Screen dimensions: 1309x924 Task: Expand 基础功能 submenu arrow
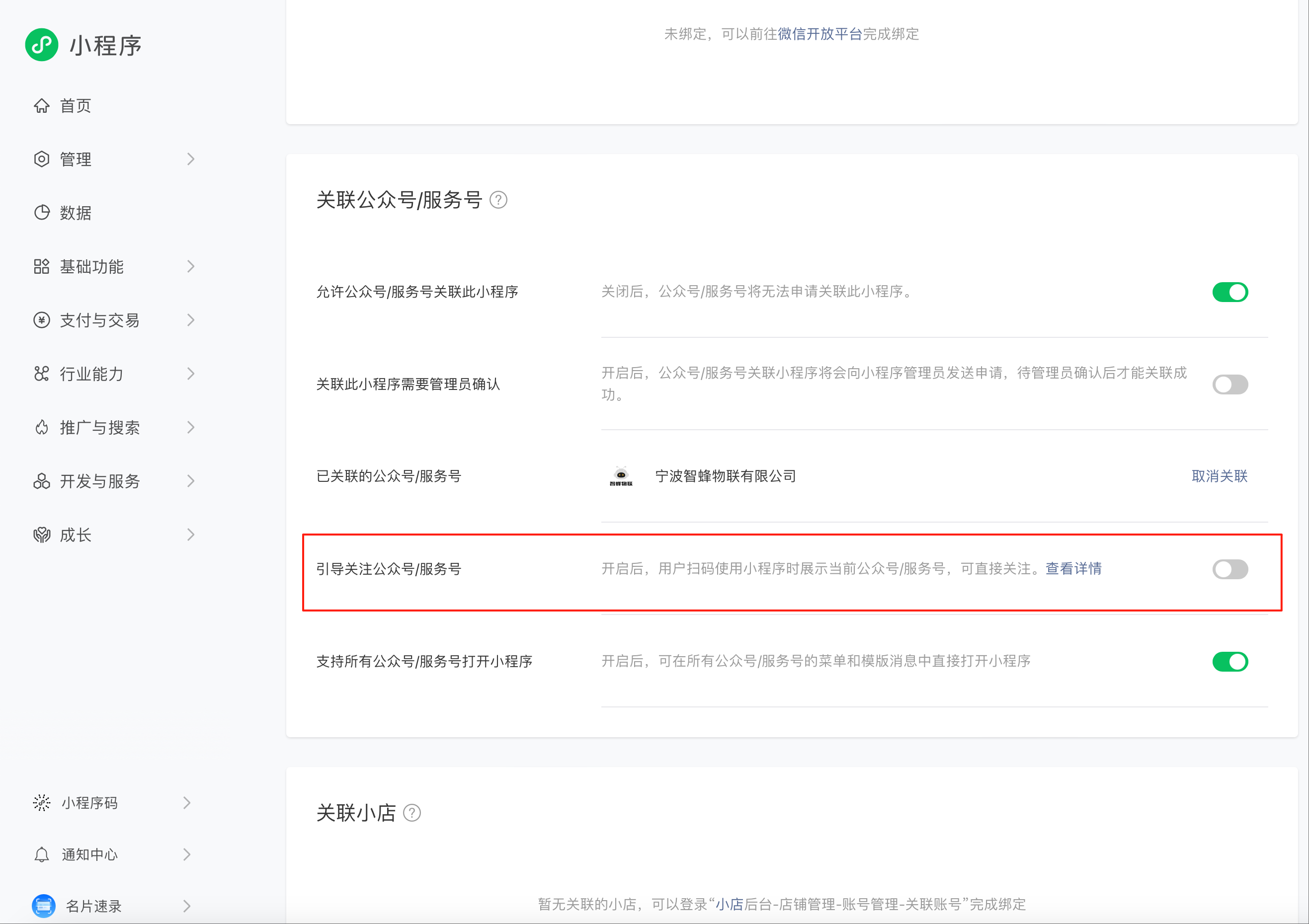tap(191, 266)
